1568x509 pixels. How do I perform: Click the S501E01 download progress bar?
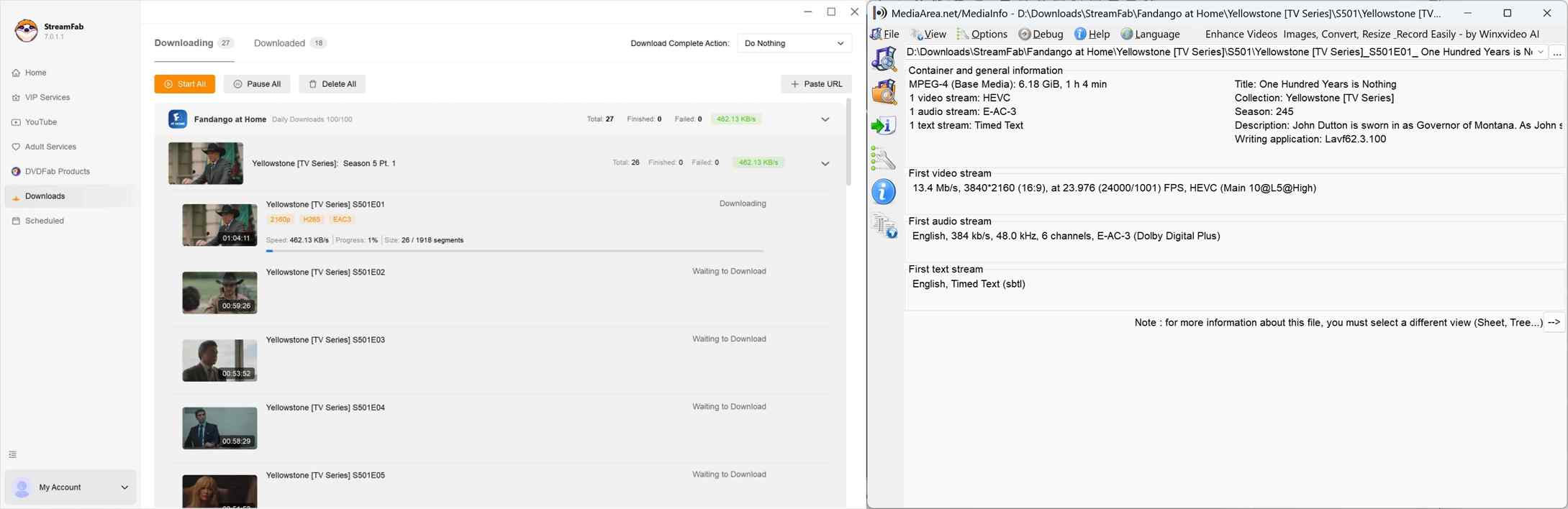(515, 251)
